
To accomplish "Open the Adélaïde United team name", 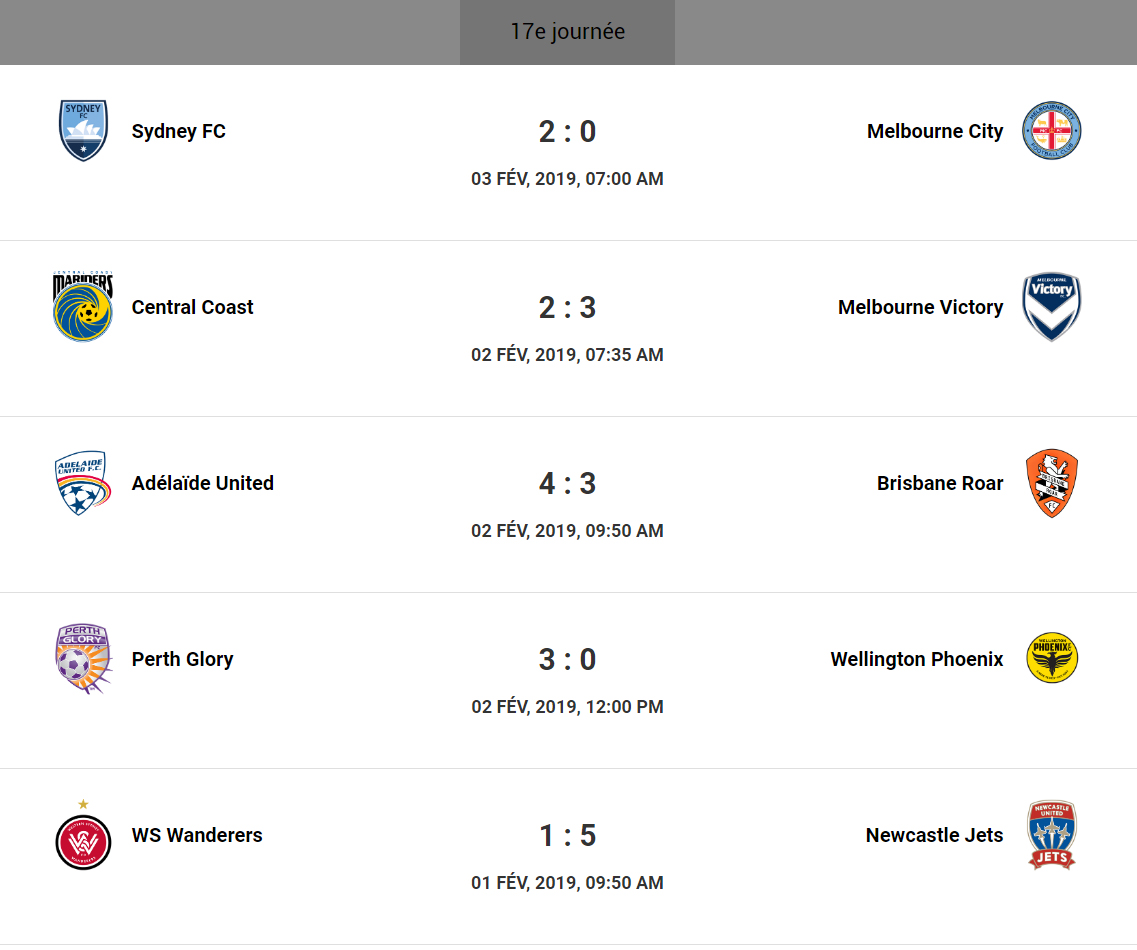I will [203, 483].
